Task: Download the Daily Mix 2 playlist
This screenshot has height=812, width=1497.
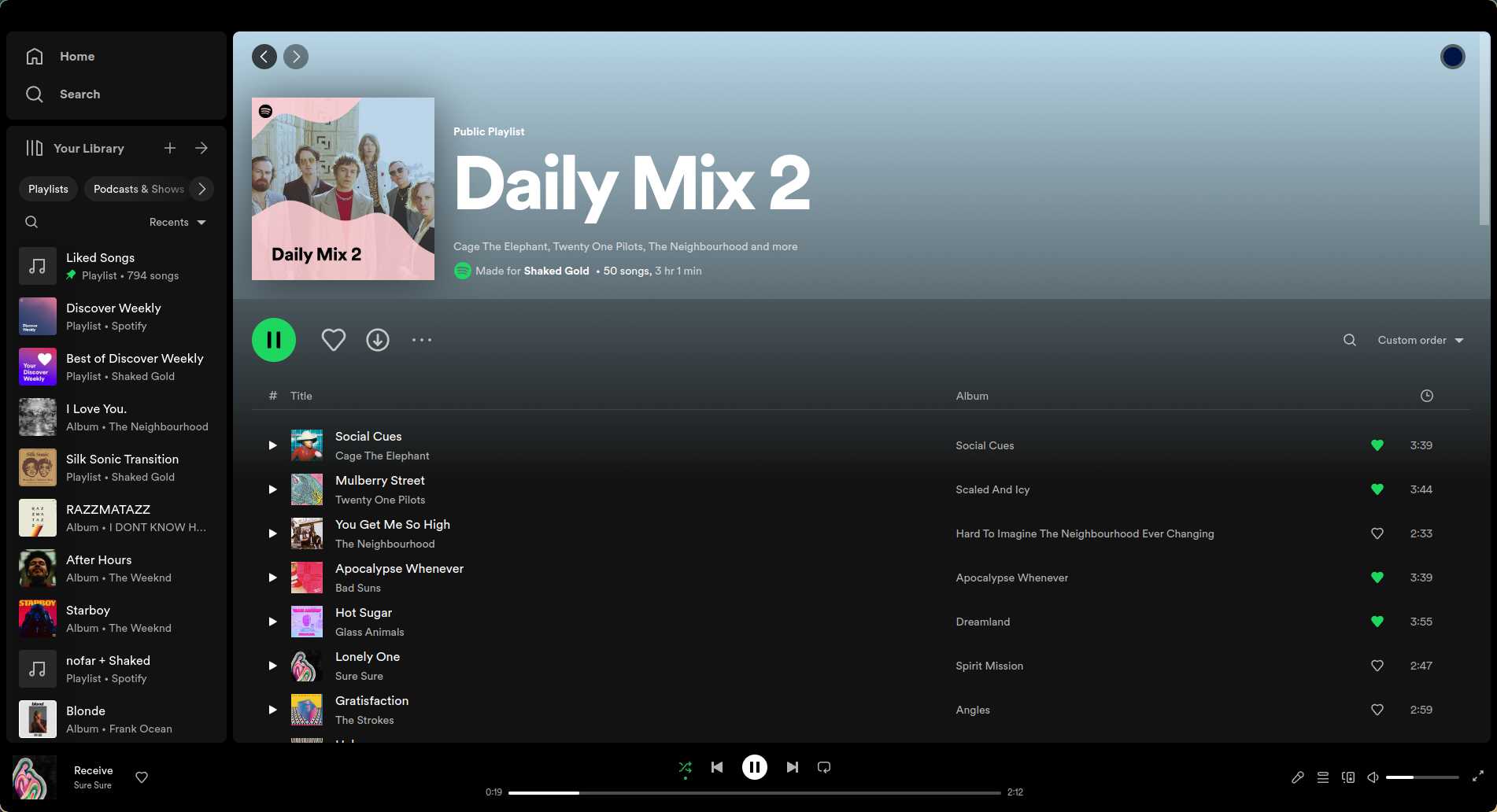Action: point(378,340)
